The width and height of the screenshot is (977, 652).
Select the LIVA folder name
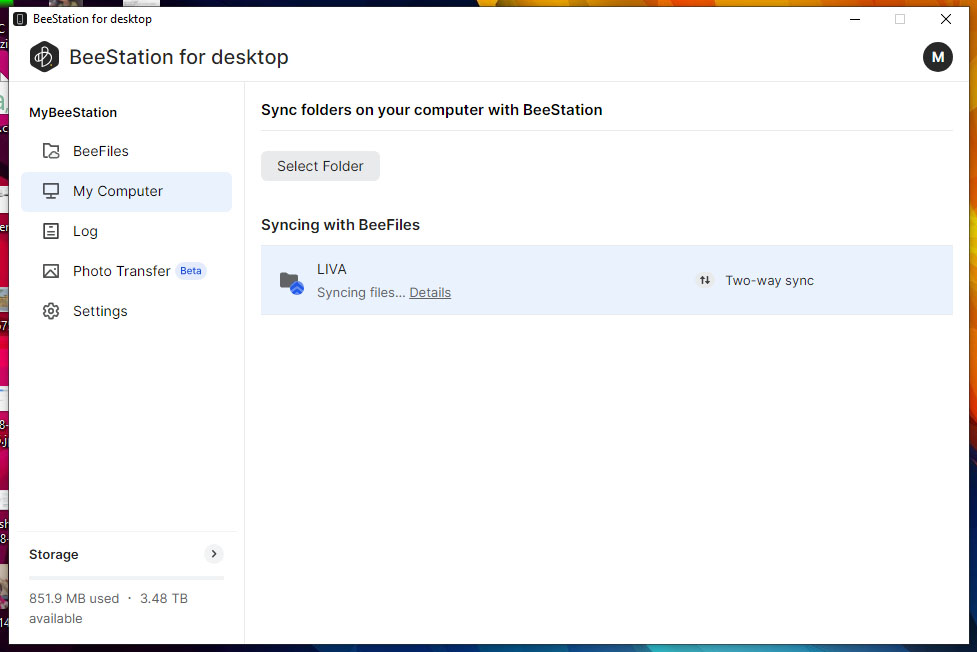tap(332, 269)
